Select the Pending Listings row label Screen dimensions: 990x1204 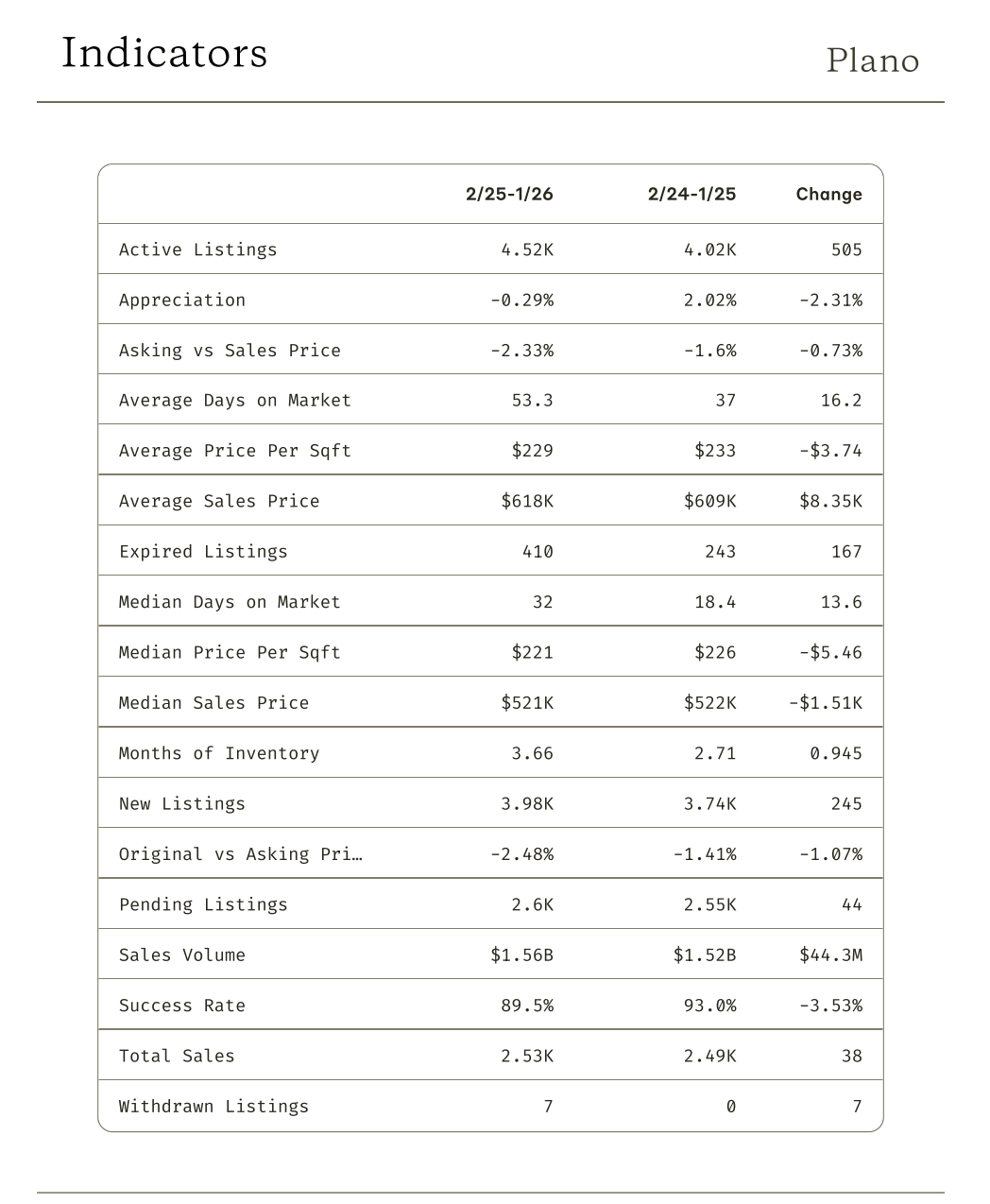click(203, 904)
